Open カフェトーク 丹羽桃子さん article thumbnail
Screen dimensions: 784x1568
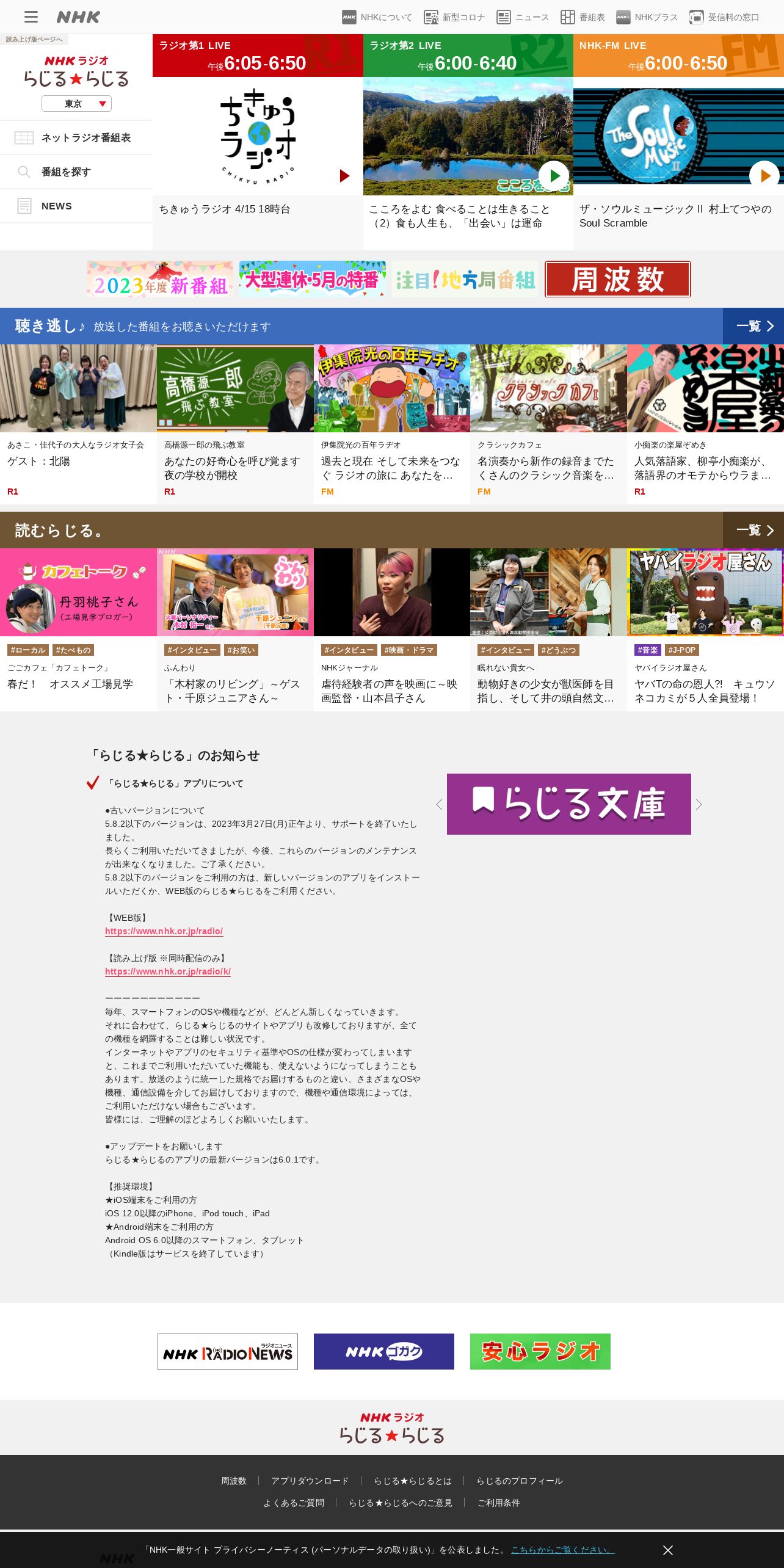[x=78, y=592]
